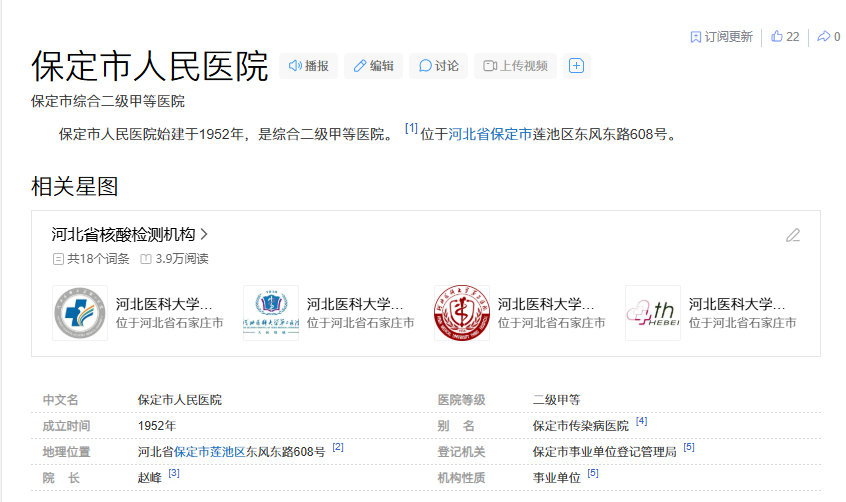Open first hospital logo with blue cross
846x502 pixels.
[x=80, y=313]
